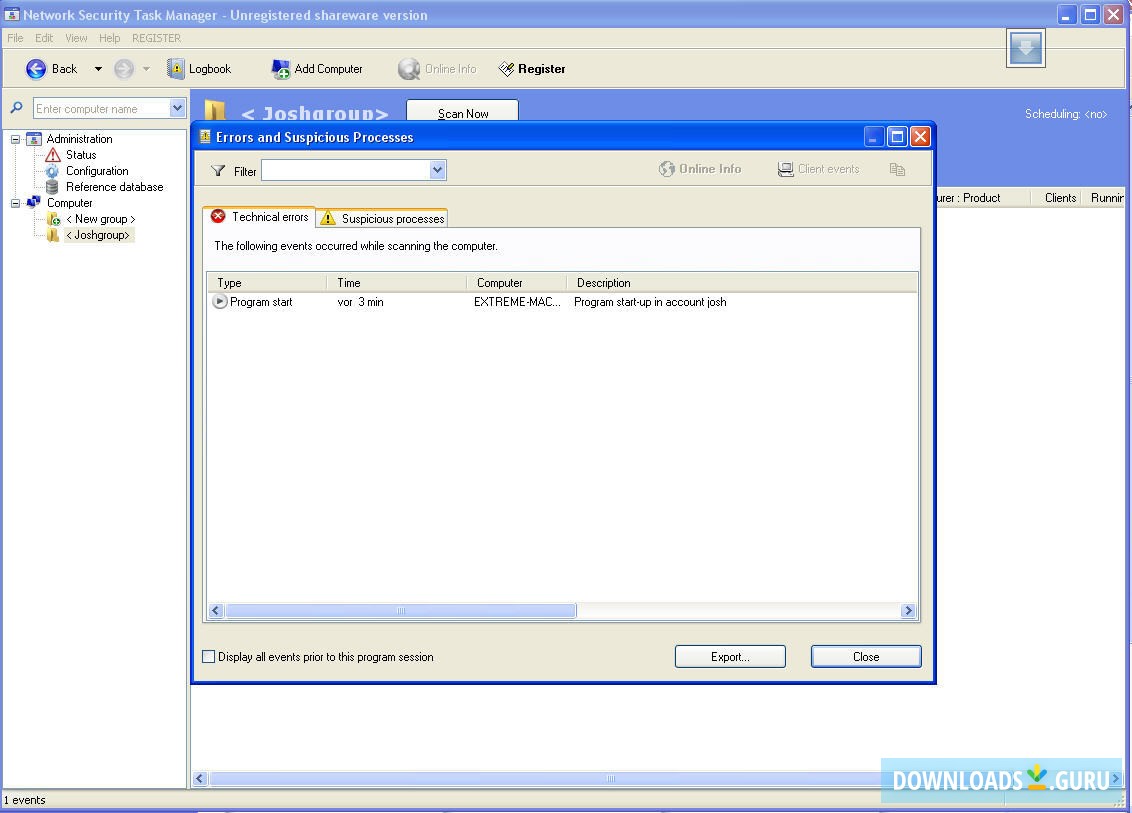Image resolution: width=1132 pixels, height=813 pixels.
Task: Open the REGISTER menu
Action: 157,38
